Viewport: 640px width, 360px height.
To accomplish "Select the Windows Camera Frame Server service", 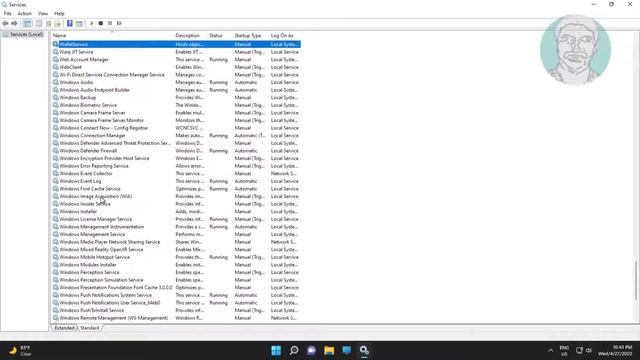I will coord(176,113).
